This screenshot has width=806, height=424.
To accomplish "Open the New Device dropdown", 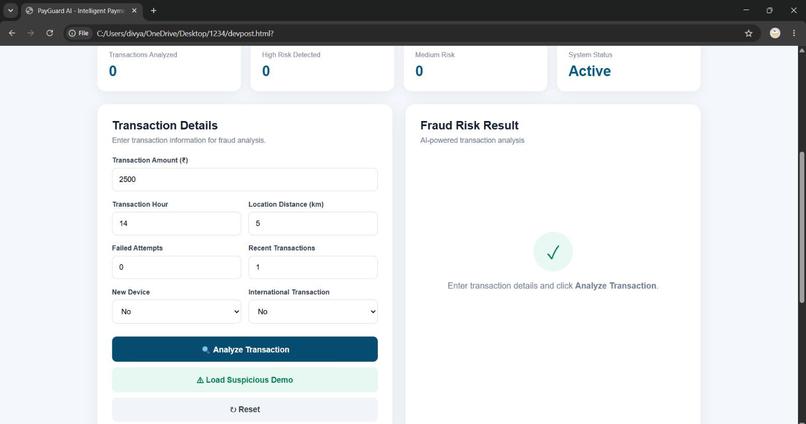I will (x=176, y=311).
